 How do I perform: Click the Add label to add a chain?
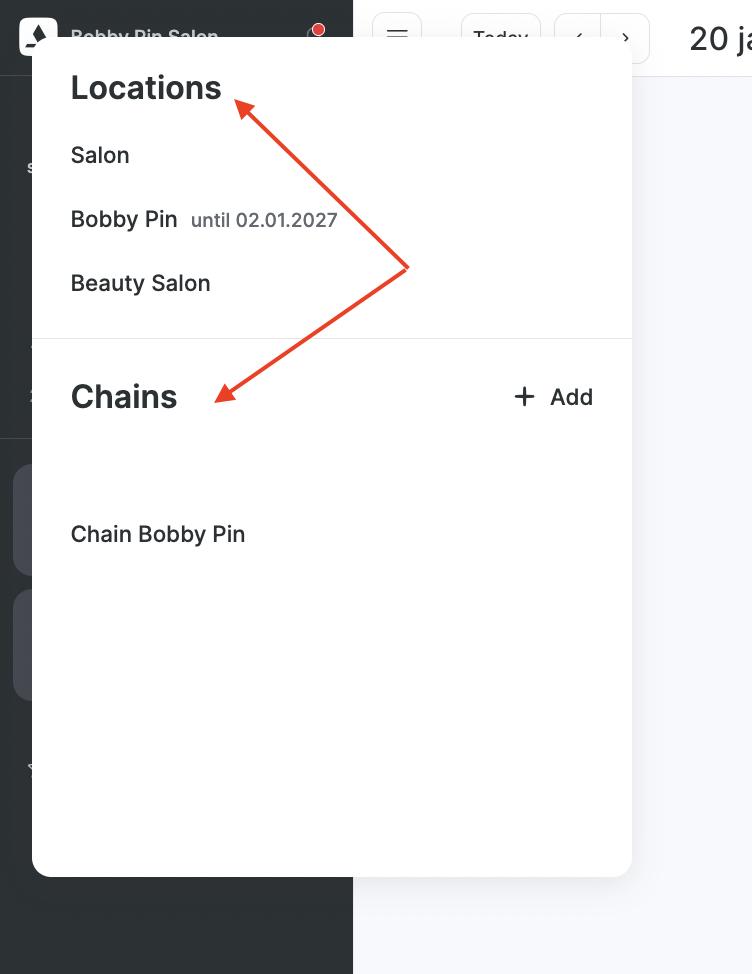pos(571,397)
